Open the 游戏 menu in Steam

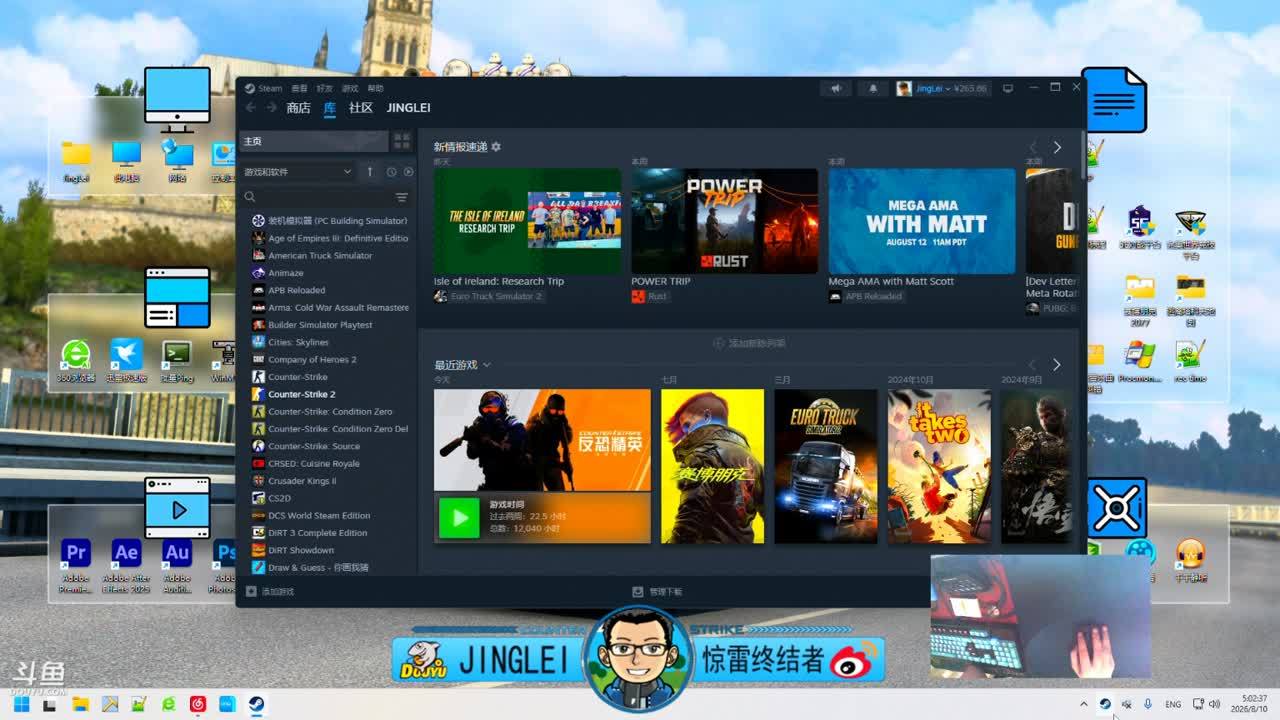(x=350, y=88)
